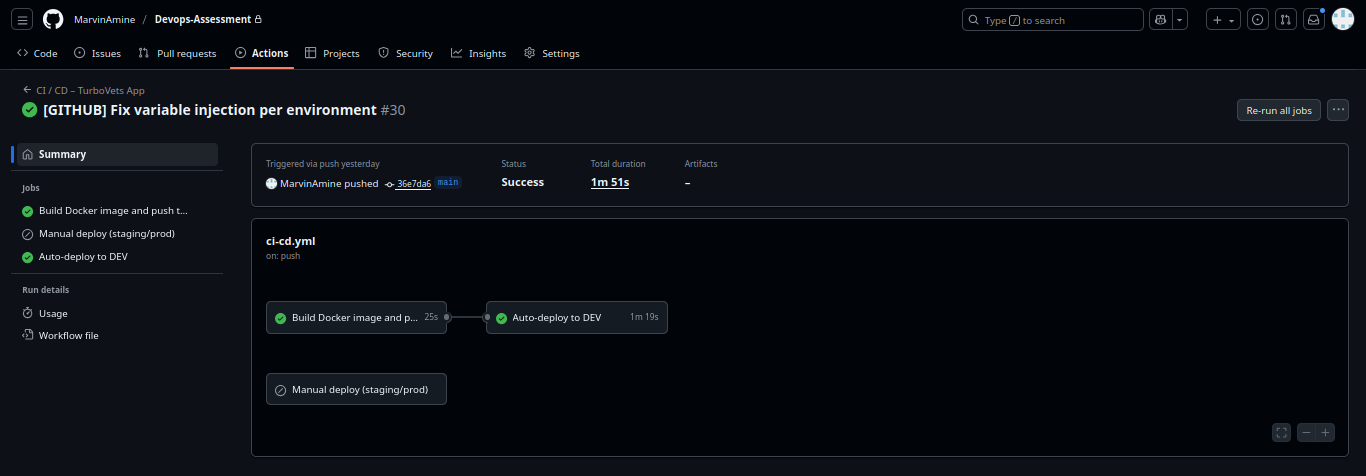
Task: Switch to the Projects tab
Action: pyautogui.click(x=332, y=53)
